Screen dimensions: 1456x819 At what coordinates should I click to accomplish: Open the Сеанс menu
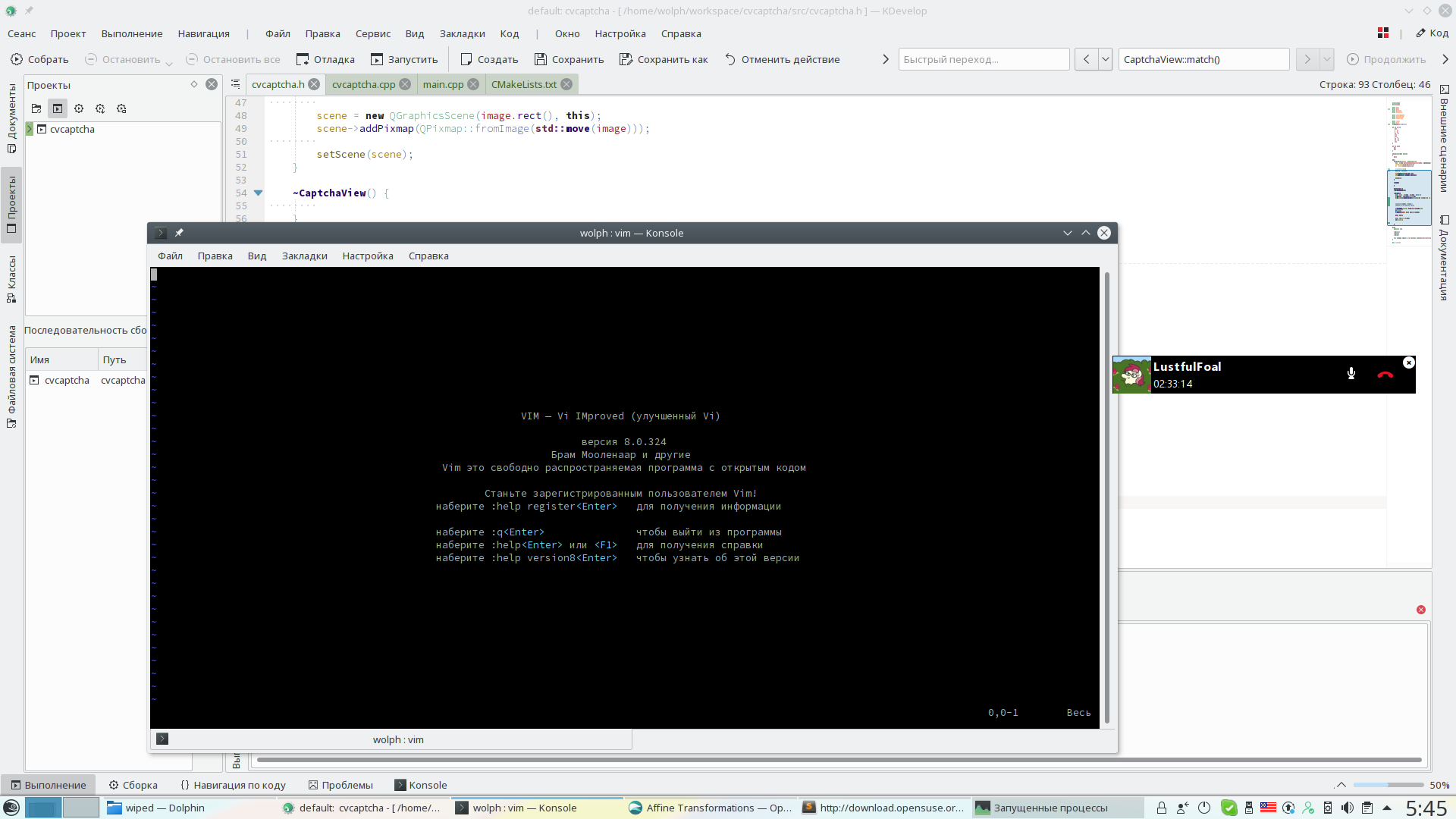pyautogui.click(x=21, y=33)
